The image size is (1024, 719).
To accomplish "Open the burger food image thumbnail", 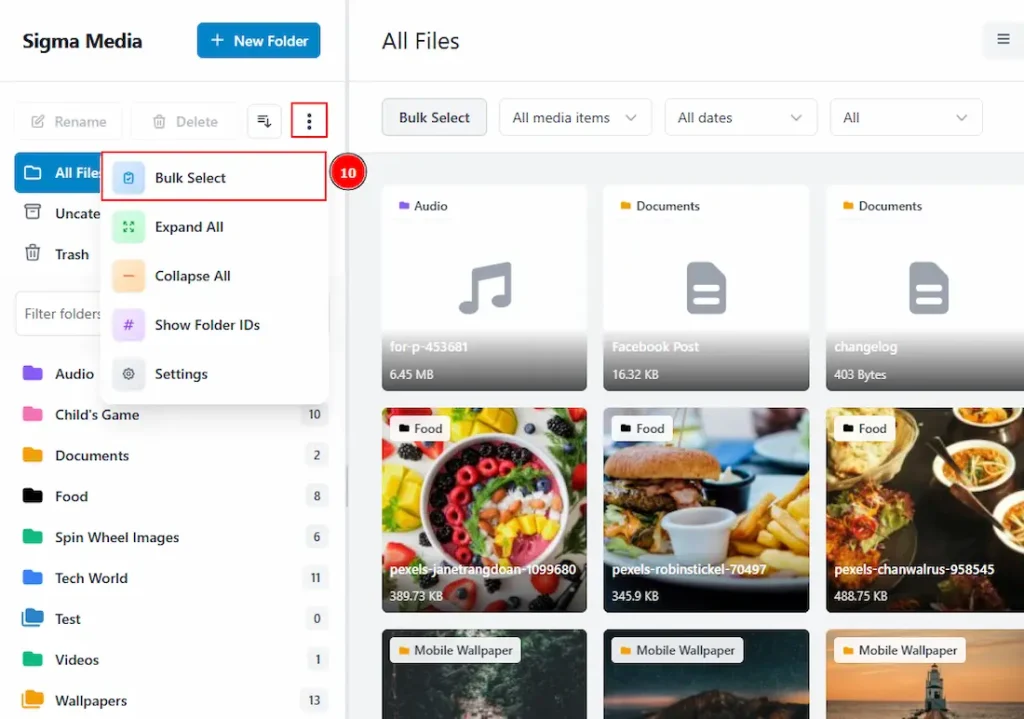I will 706,509.
